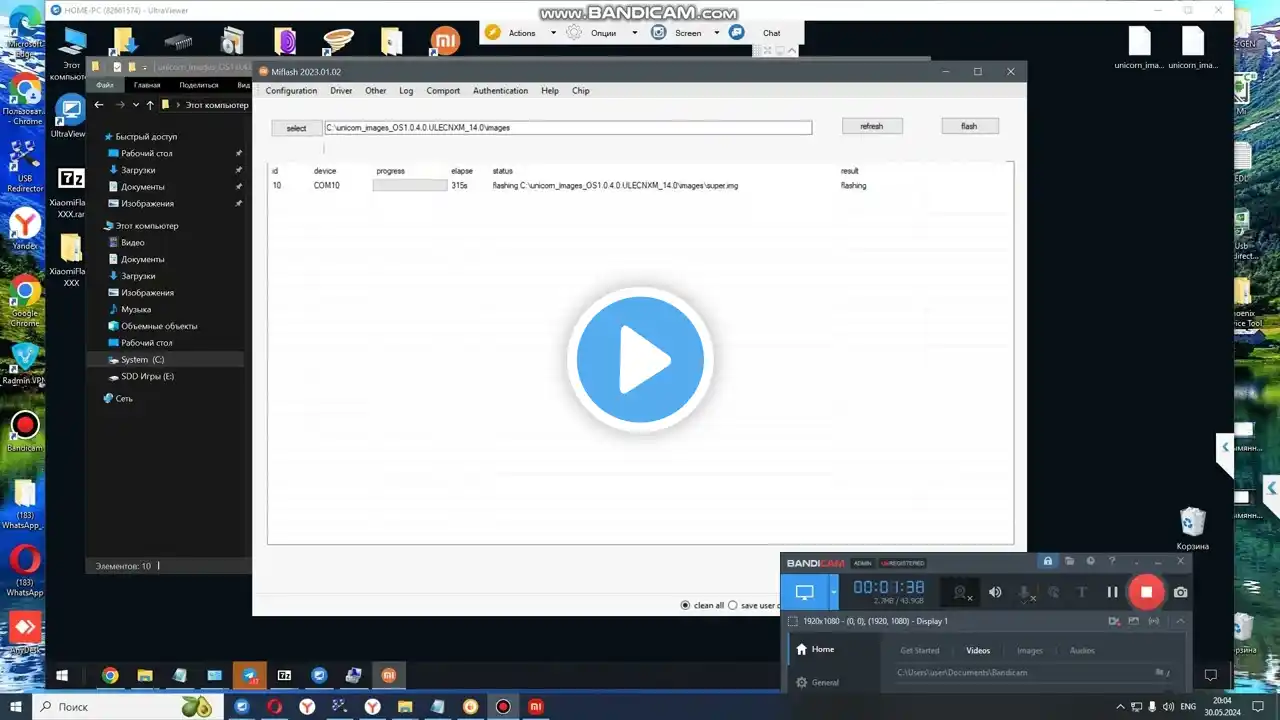Open Authentication menu in Miflash

(x=500, y=91)
